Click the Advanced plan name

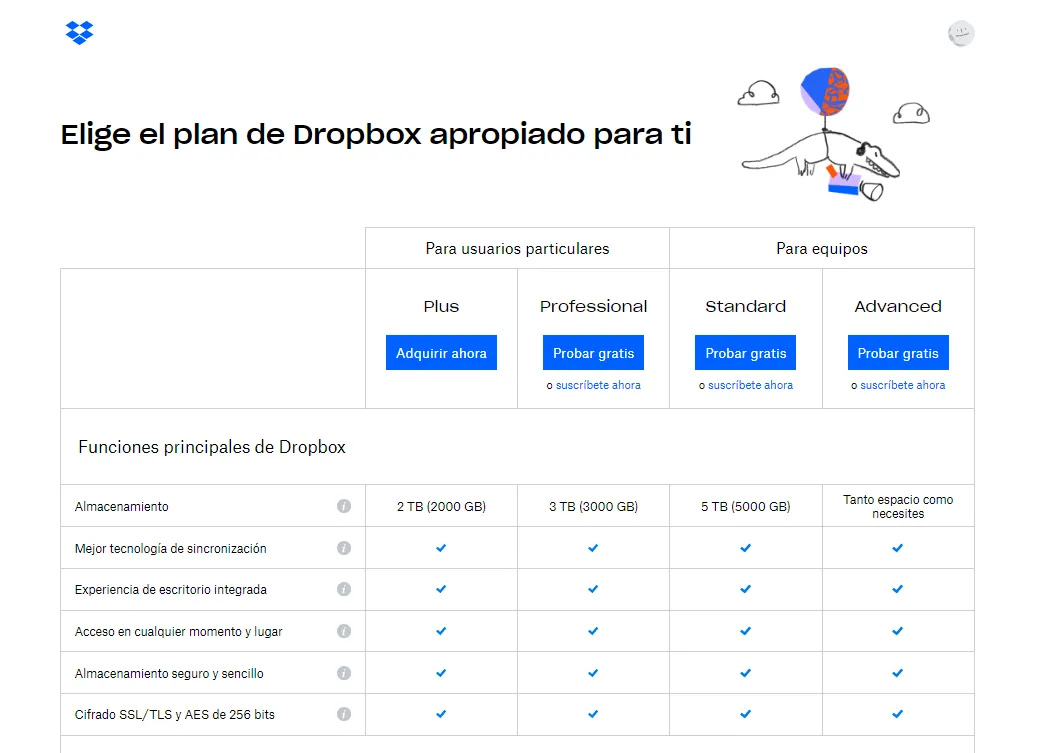tap(898, 307)
